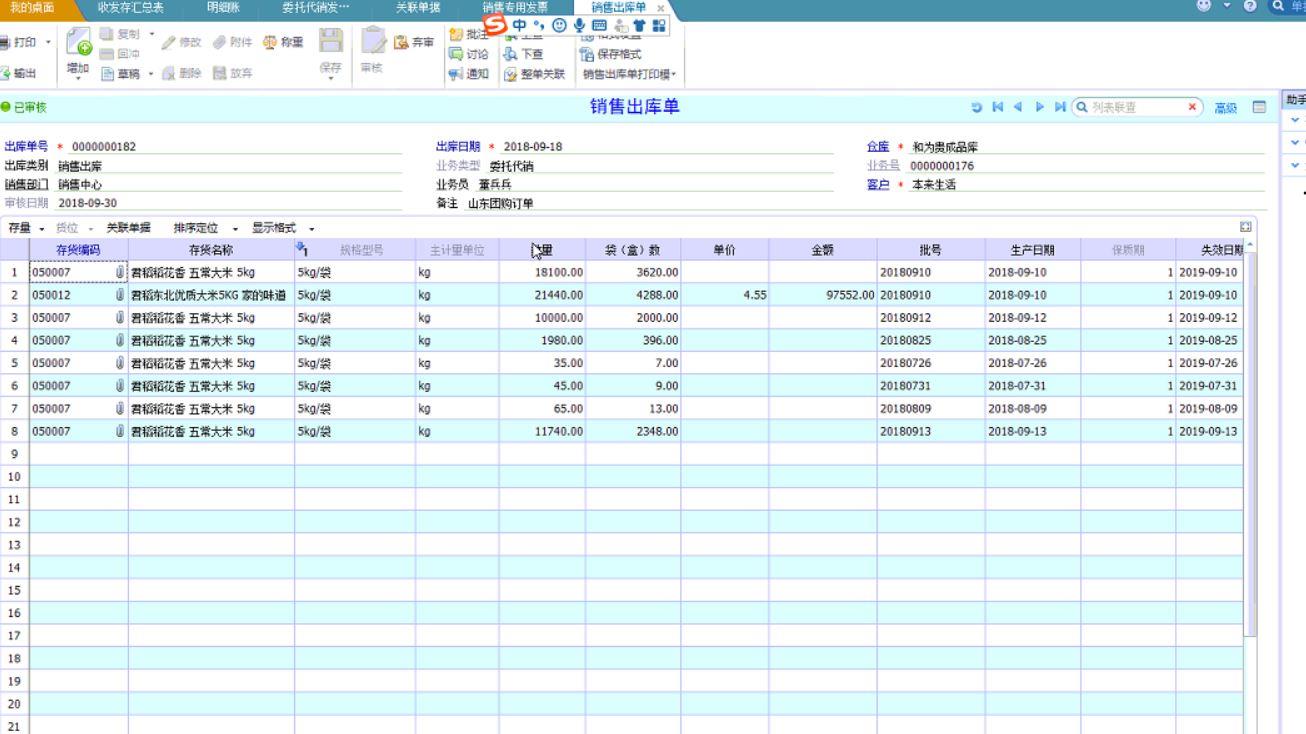Click the 通知 notification icon

(x=455, y=74)
